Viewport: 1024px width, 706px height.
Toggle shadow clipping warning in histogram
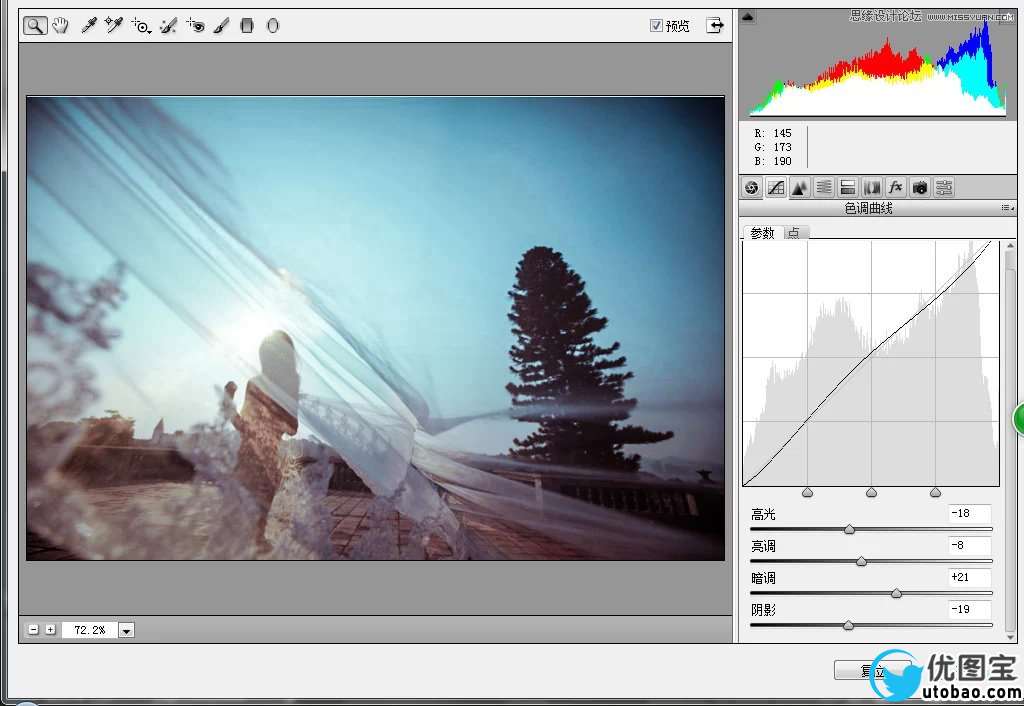pyautogui.click(x=748, y=16)
